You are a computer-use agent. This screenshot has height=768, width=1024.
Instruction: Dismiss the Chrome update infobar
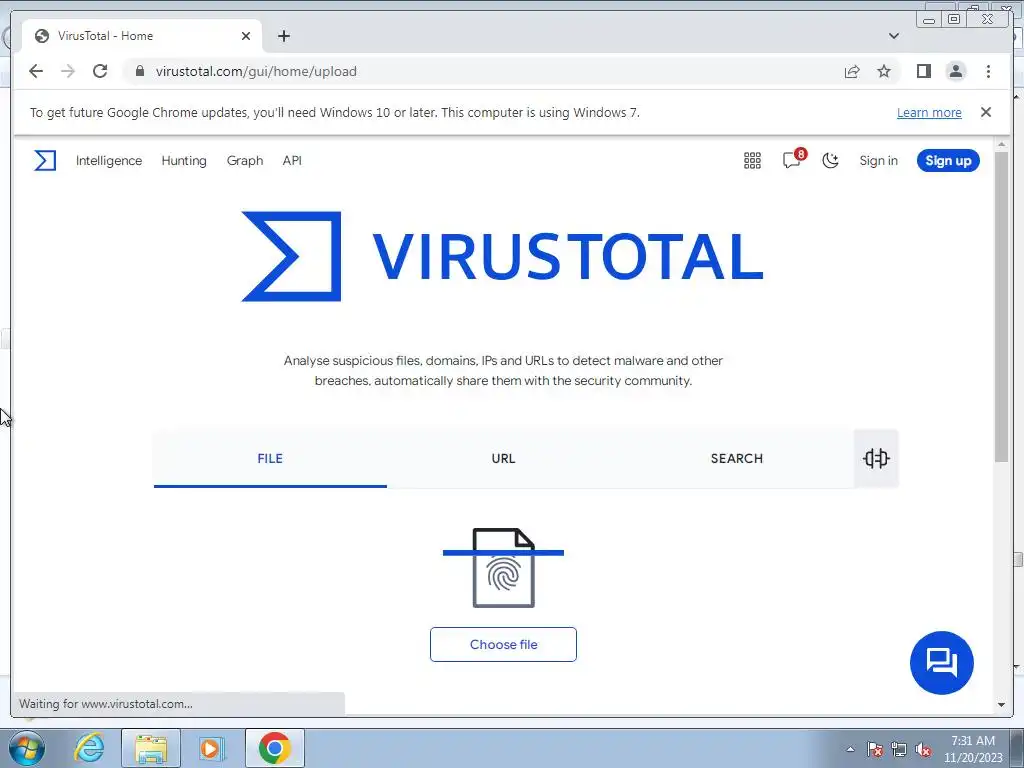(x=986, y=112)
